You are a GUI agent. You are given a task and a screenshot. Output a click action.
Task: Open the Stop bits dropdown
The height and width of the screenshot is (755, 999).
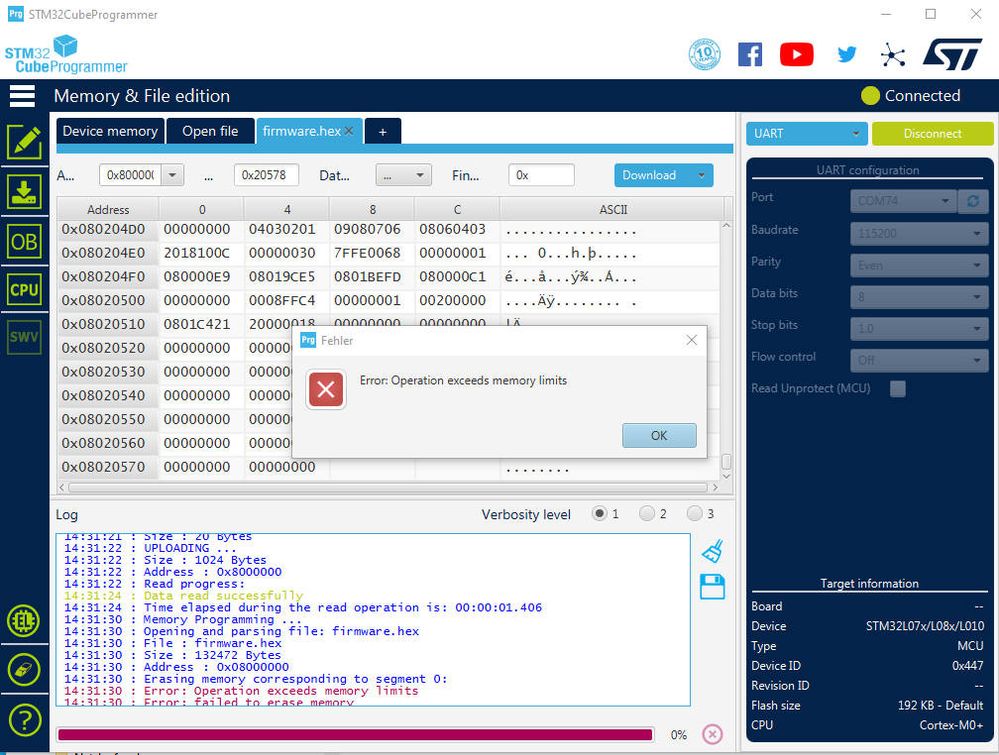(x=919, y=329)
